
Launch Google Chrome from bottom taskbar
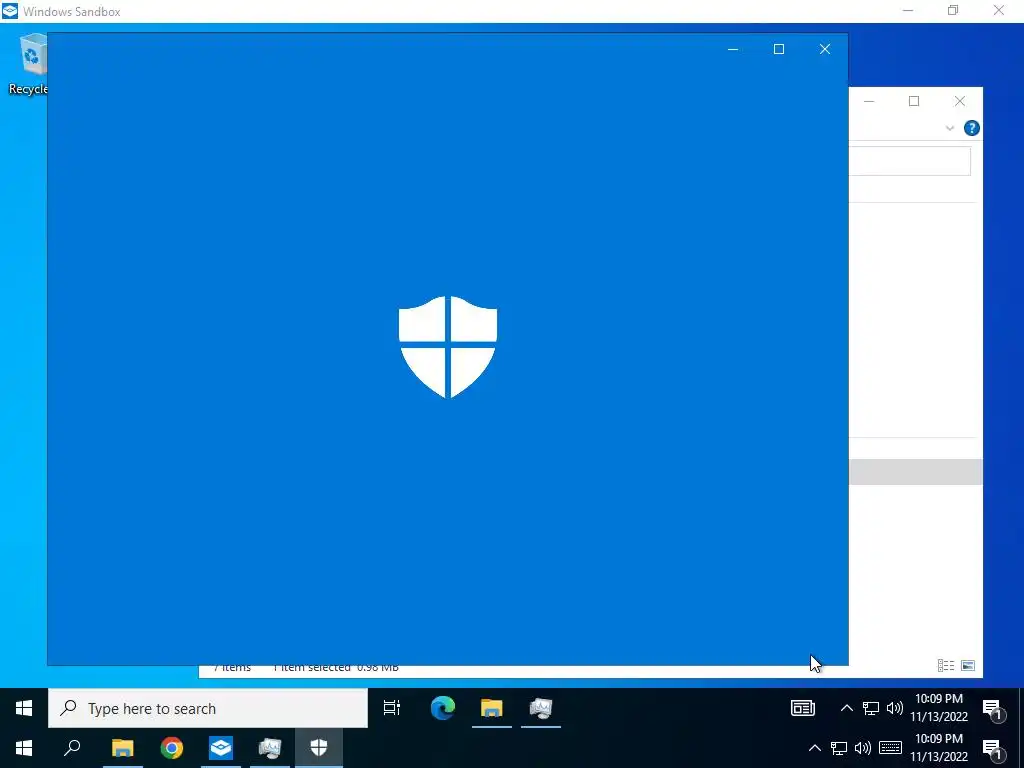click(172, 748)
